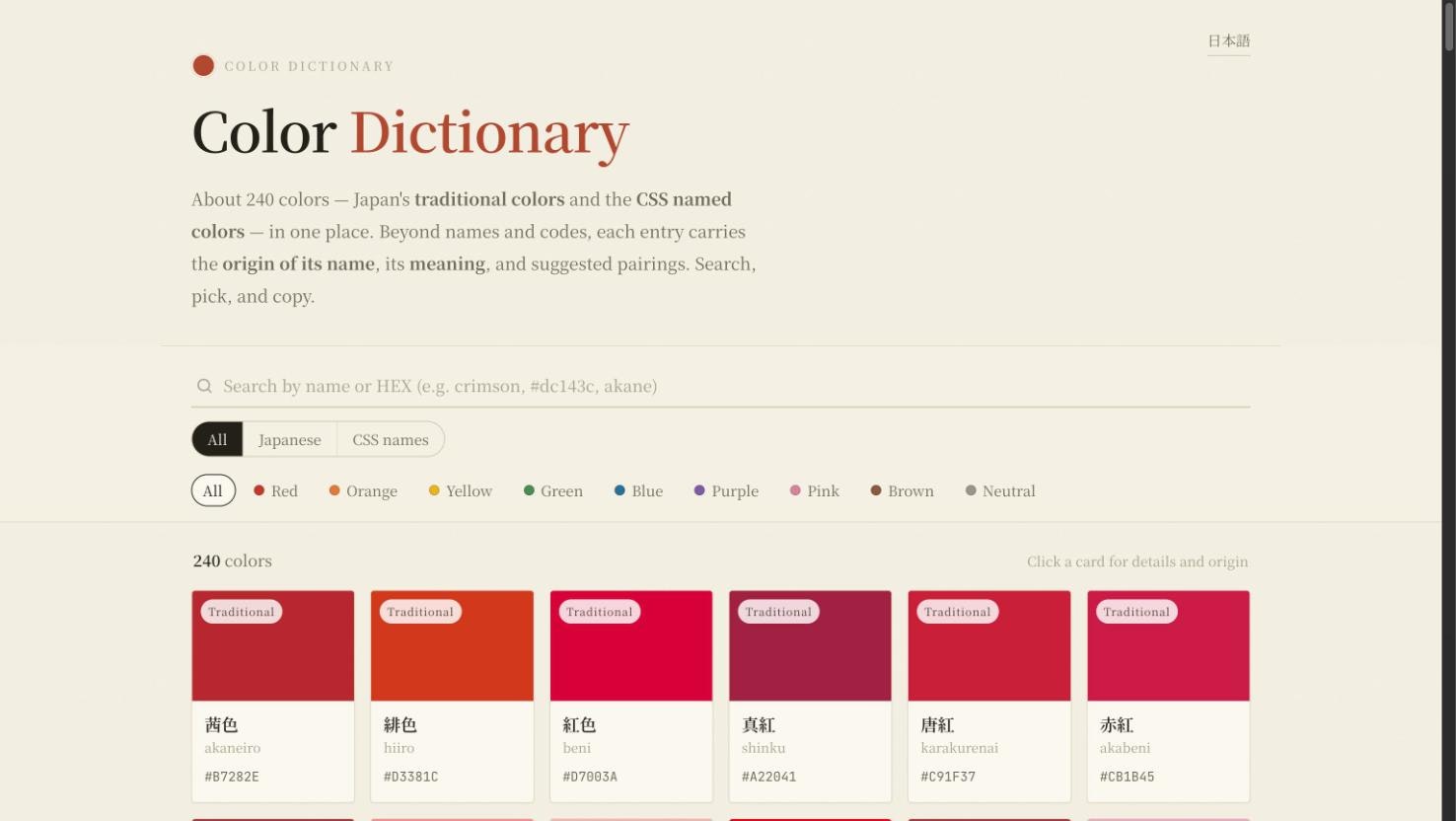Image resolution: width=1456 pixels, height=821 pixels.
Task: Open the karakurenai color swatch
Action: click(989, 646)
